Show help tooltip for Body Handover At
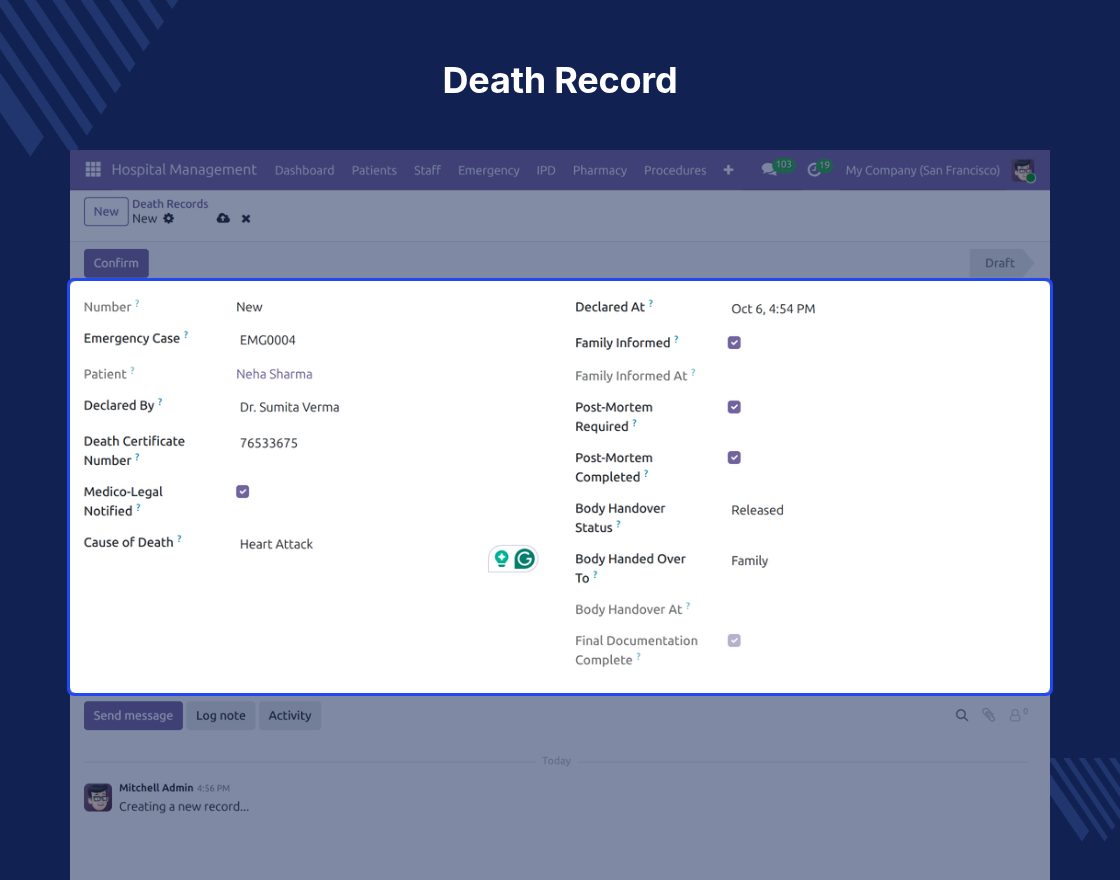The image size is (1120, 880). click(x=688, y=605)
